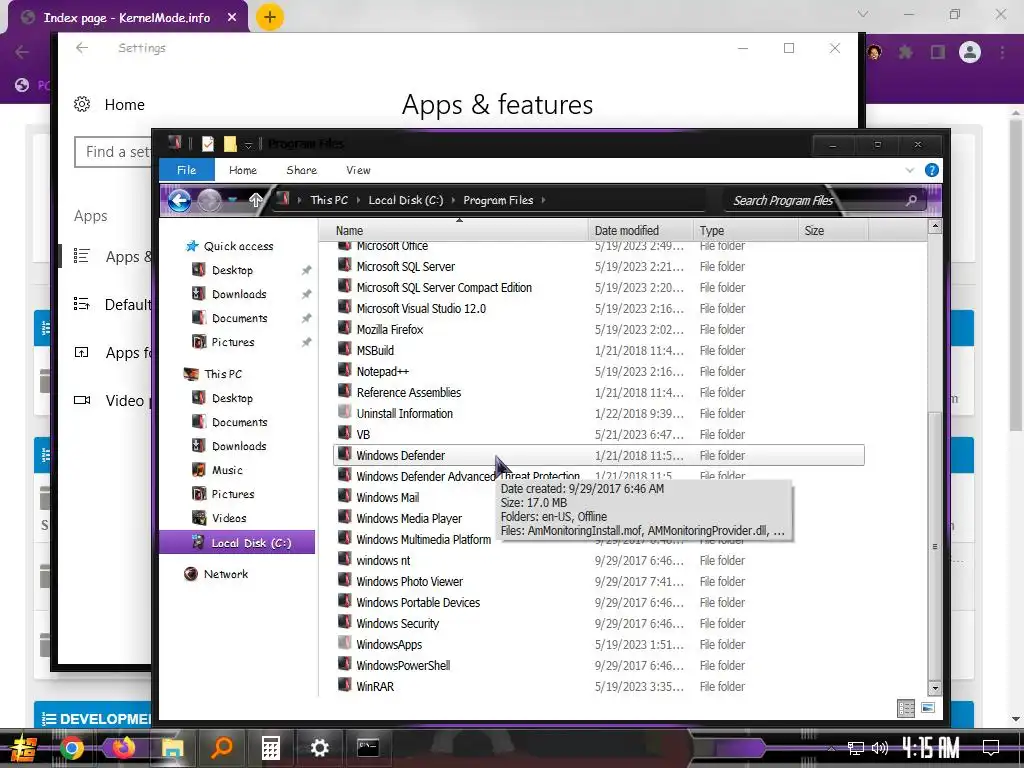Click Local Disk (C:) breadcrumb segment

[x=406, y=200]
